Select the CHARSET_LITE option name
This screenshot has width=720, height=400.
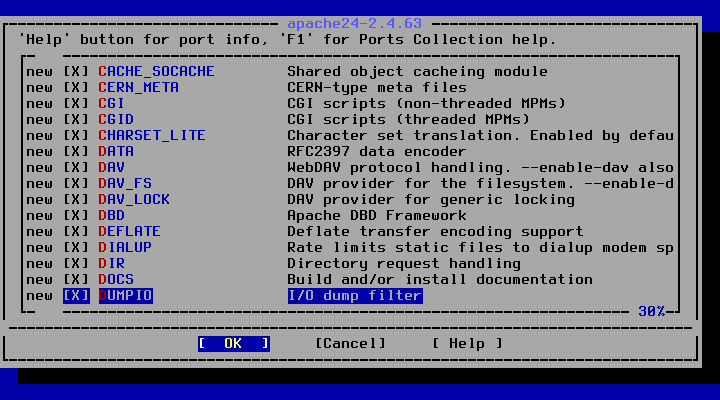(x=152, y=136)
